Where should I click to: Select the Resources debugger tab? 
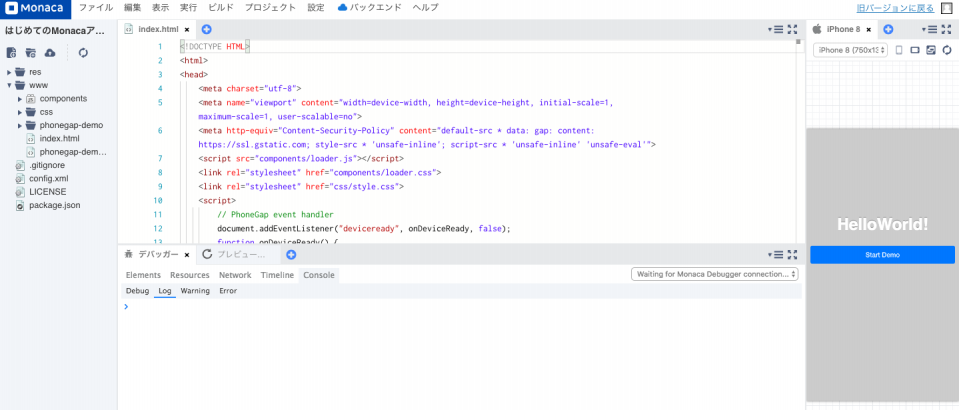(190, 275)
